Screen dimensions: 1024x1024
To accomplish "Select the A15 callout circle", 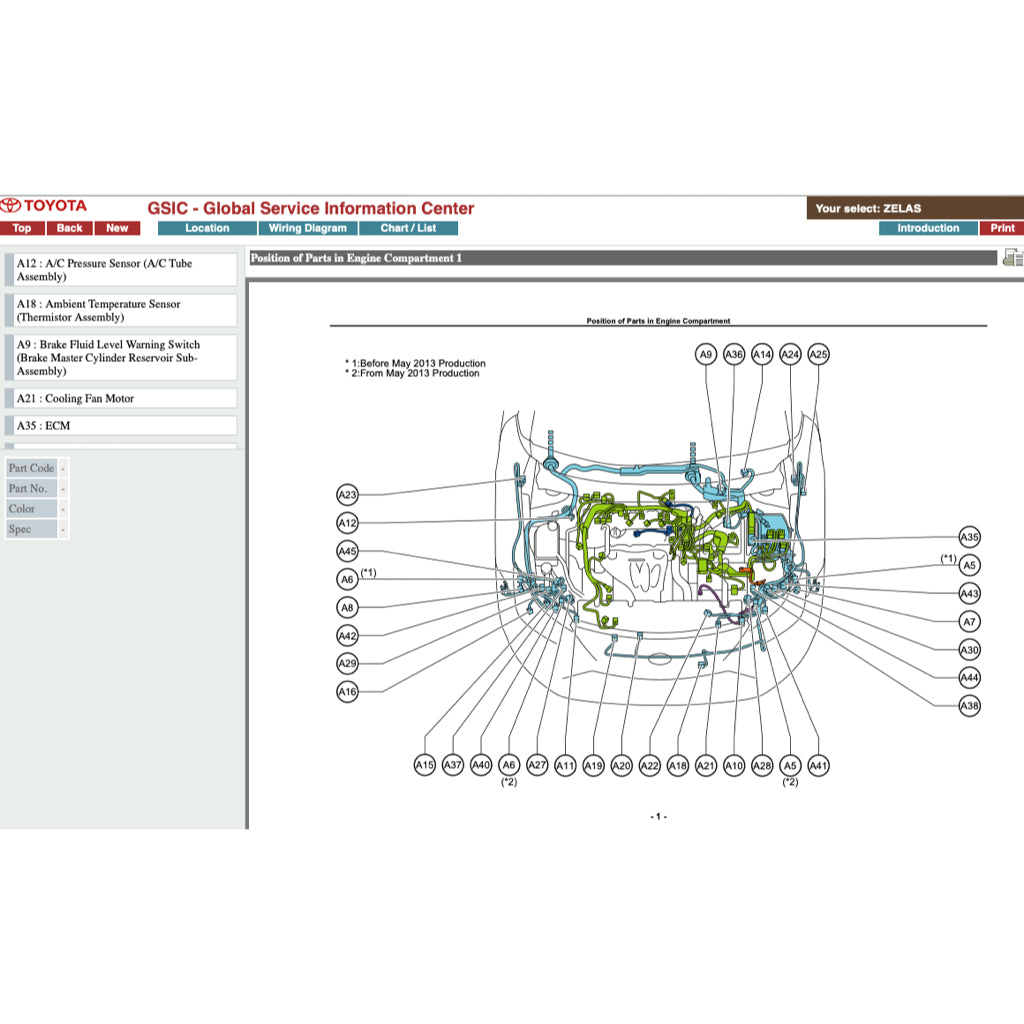I will pos(425,765).
